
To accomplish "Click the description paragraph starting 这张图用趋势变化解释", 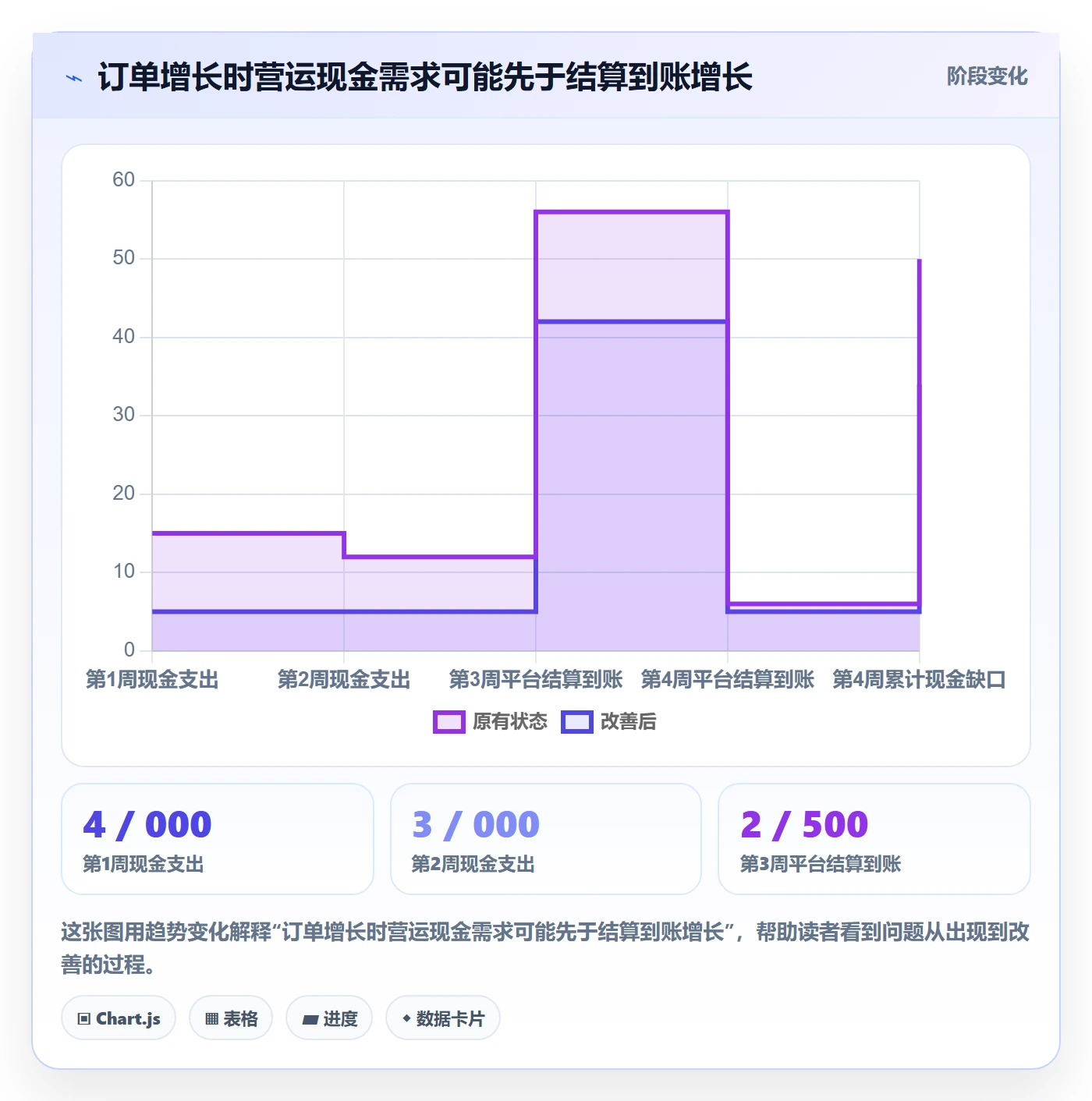I will 545,948.
